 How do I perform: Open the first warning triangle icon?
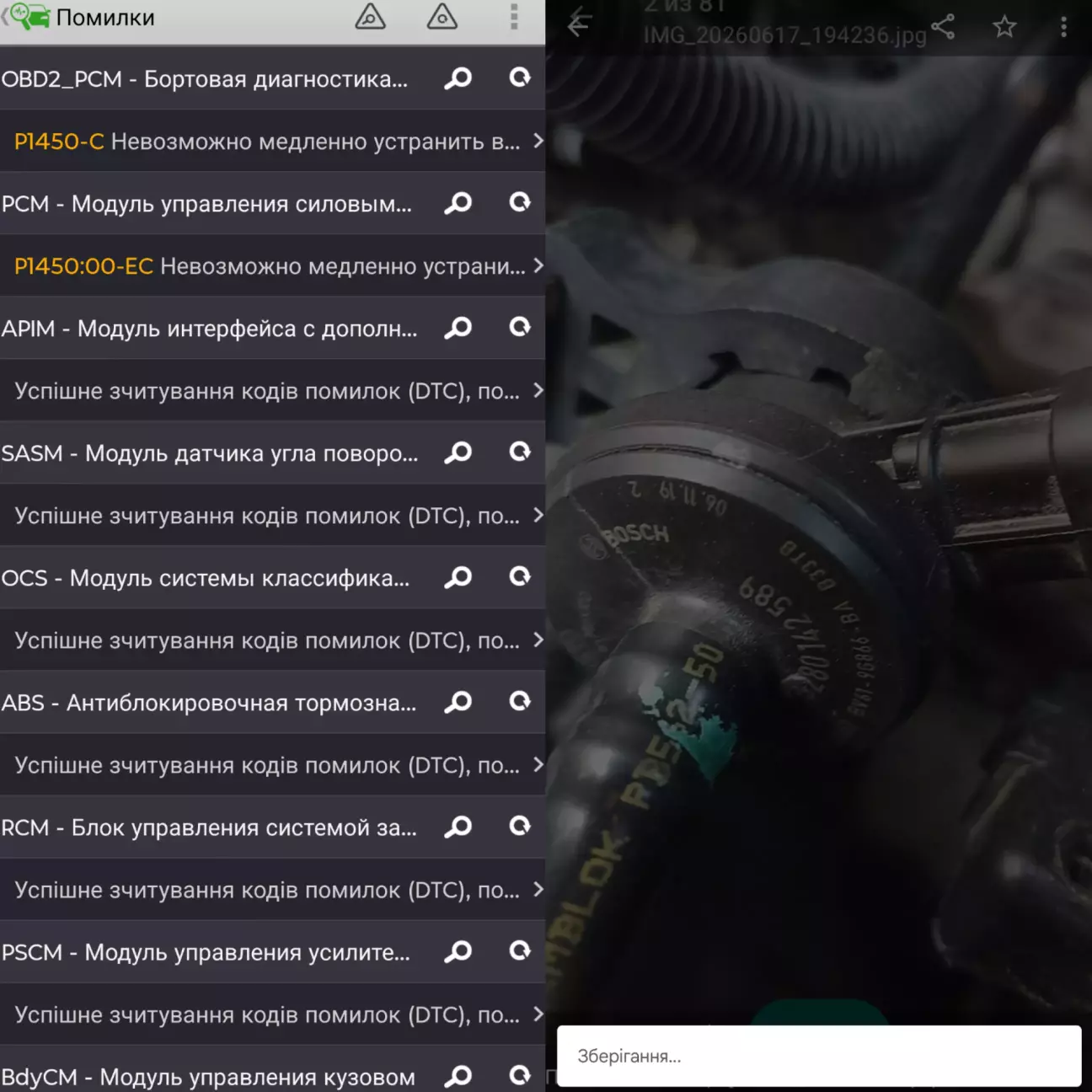370,17
